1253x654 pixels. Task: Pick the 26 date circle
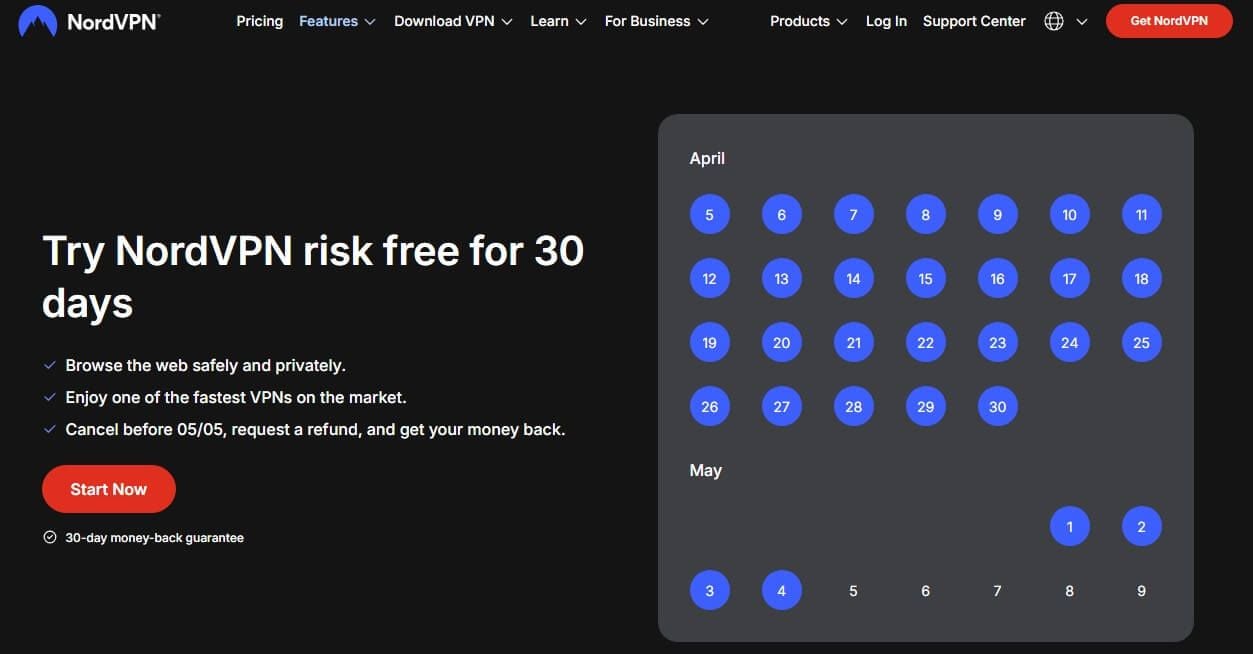point(709,407)
